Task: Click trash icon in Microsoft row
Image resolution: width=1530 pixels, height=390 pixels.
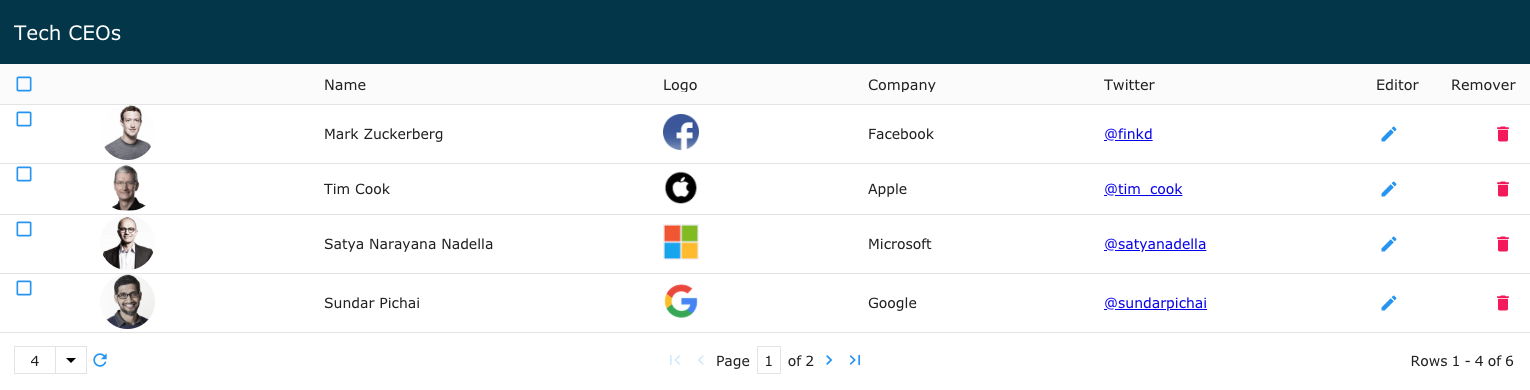Action: click(1502, 244)
